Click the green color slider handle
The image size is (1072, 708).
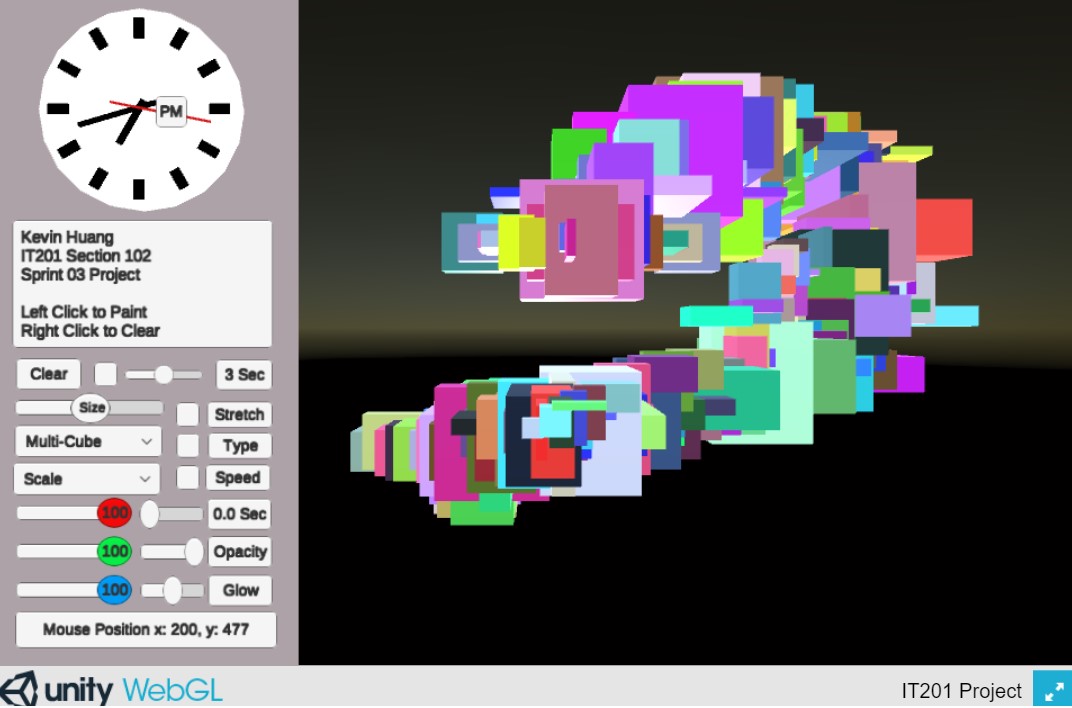(114, 552)
